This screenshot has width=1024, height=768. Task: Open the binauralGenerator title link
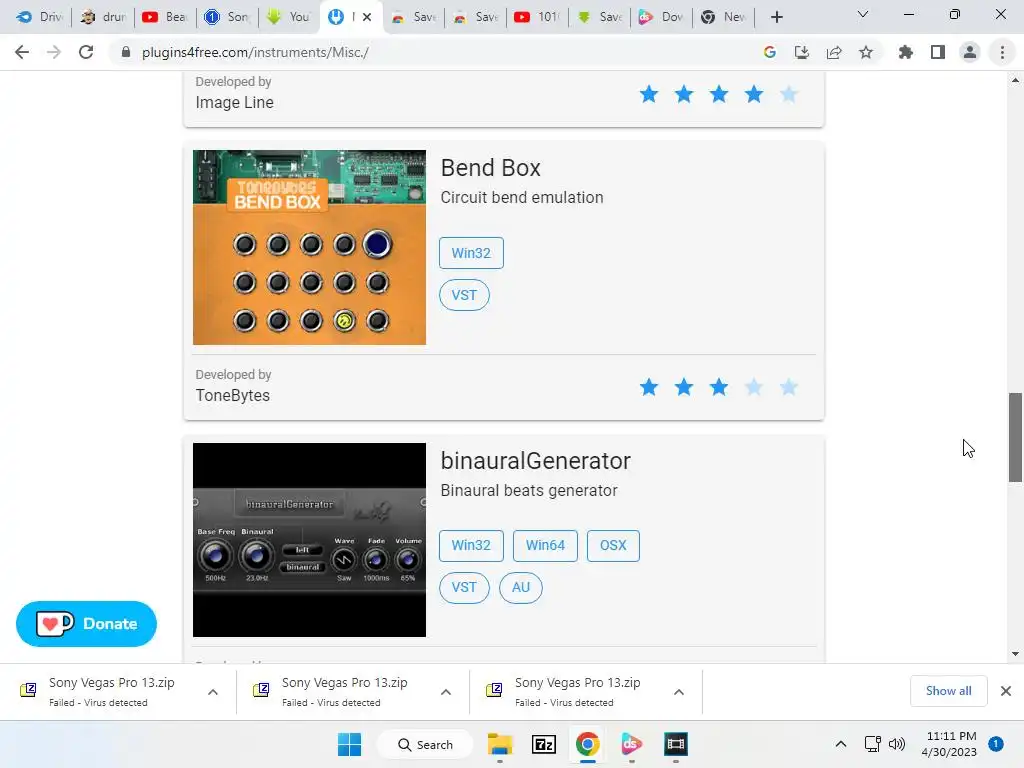tap(536, 461)
